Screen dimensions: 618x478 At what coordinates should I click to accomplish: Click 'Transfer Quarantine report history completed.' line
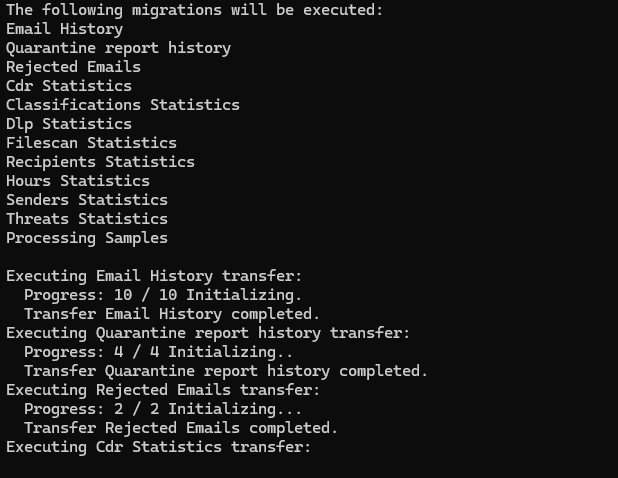pos(226,371)
